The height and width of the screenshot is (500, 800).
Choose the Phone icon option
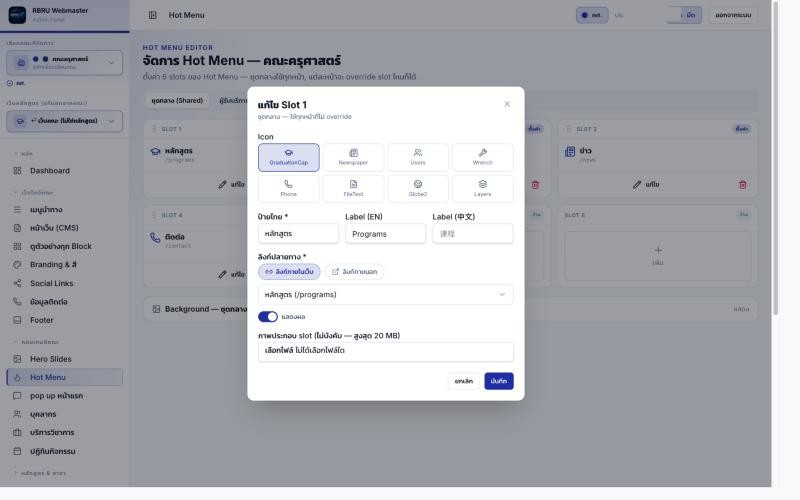(x=288, y=189)
